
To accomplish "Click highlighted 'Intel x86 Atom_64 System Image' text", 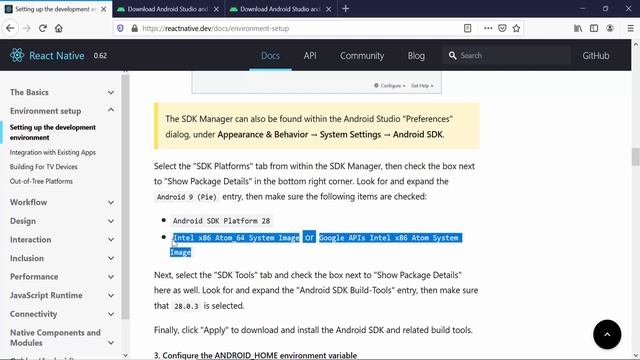I will pyautogui.click(x=236, y=238).
